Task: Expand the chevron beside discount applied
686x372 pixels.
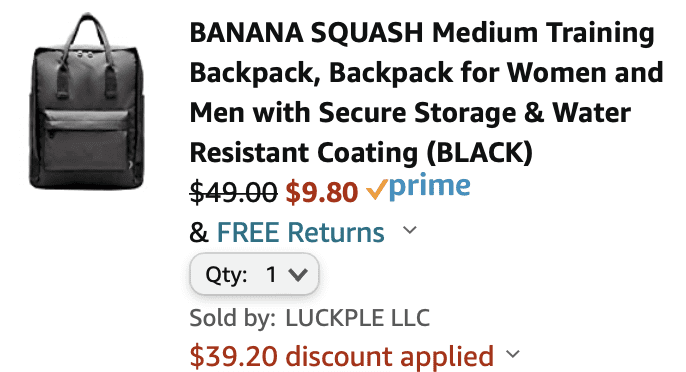Action: click(513, 353)
